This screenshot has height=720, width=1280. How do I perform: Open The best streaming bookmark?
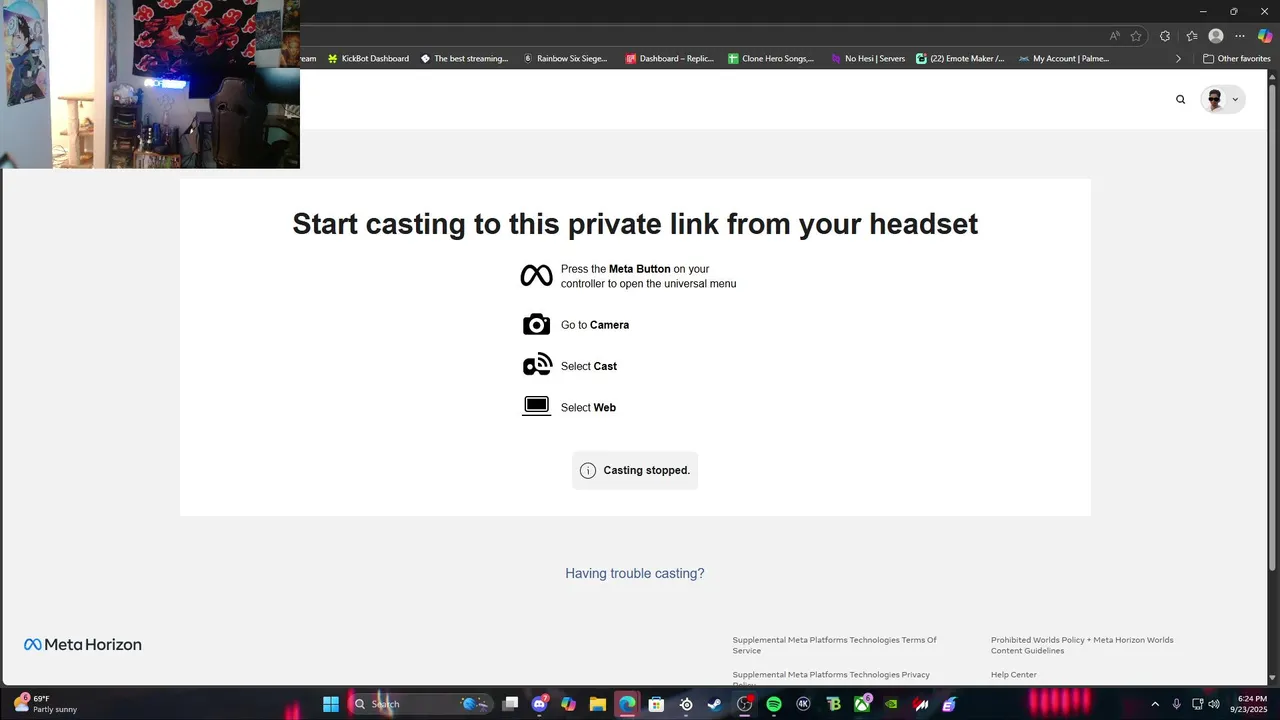click(464, 59)
